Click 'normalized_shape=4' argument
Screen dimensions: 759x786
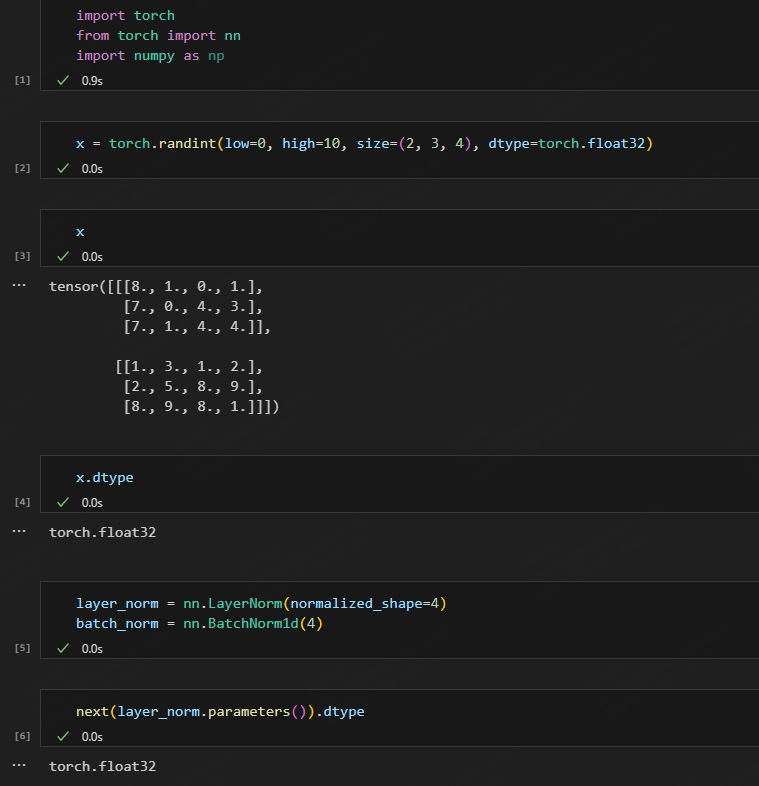pyautogui.click(x=364, y=604)
